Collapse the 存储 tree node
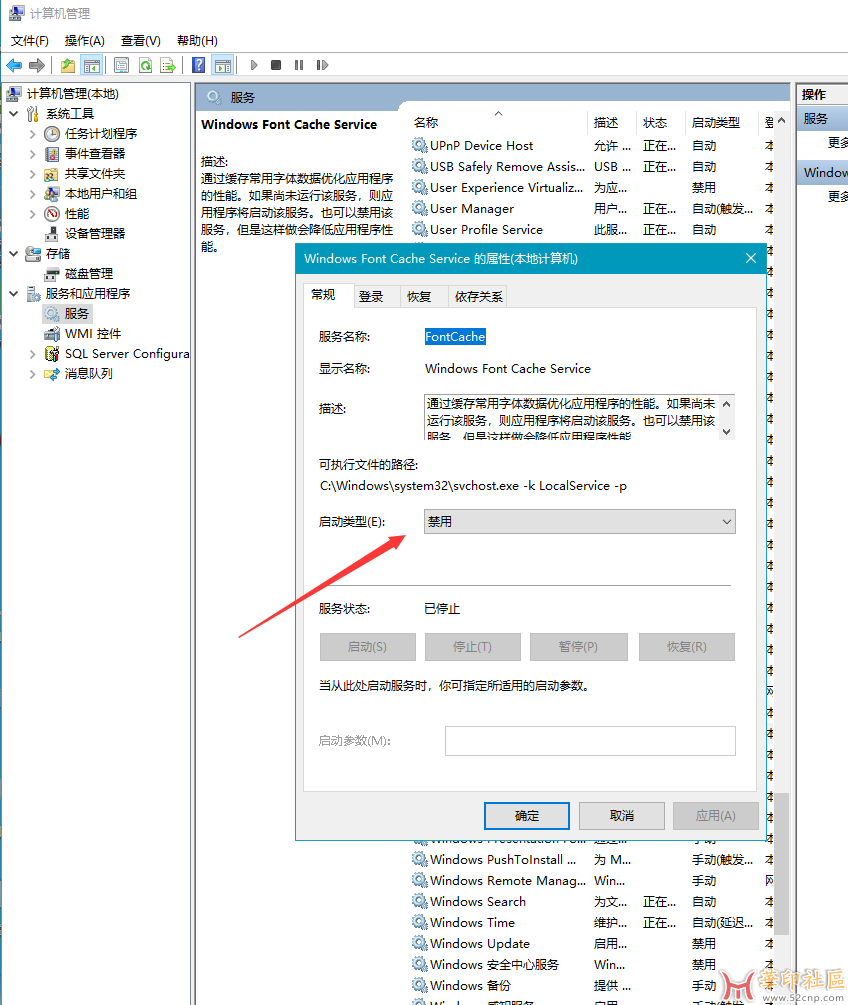The image size is (848, 1005). (13, 254)
